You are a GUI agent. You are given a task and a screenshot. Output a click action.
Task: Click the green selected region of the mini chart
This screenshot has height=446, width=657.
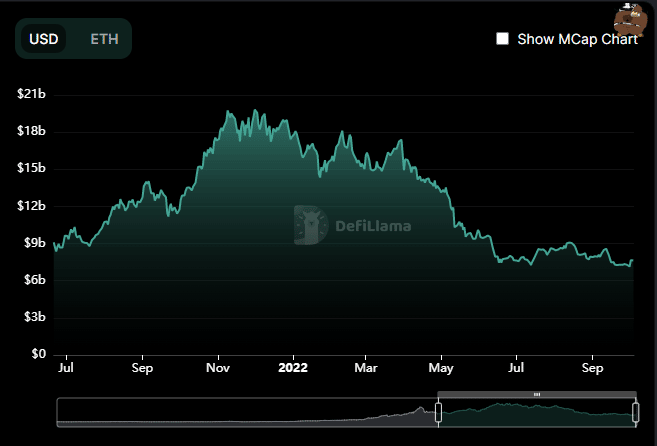(x=536, y=413)
